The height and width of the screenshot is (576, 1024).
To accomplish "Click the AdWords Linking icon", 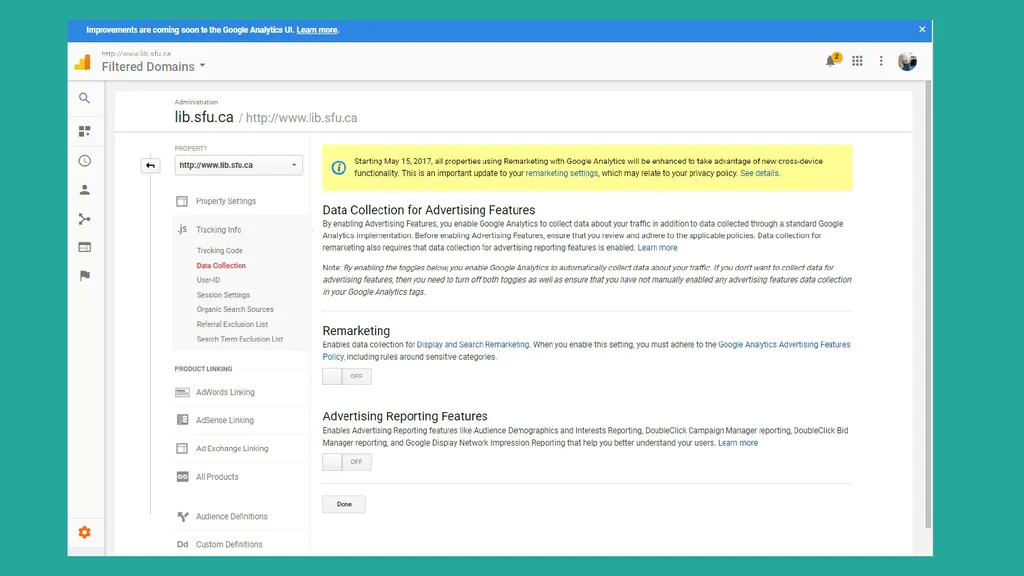I will (x=182, y=392).
